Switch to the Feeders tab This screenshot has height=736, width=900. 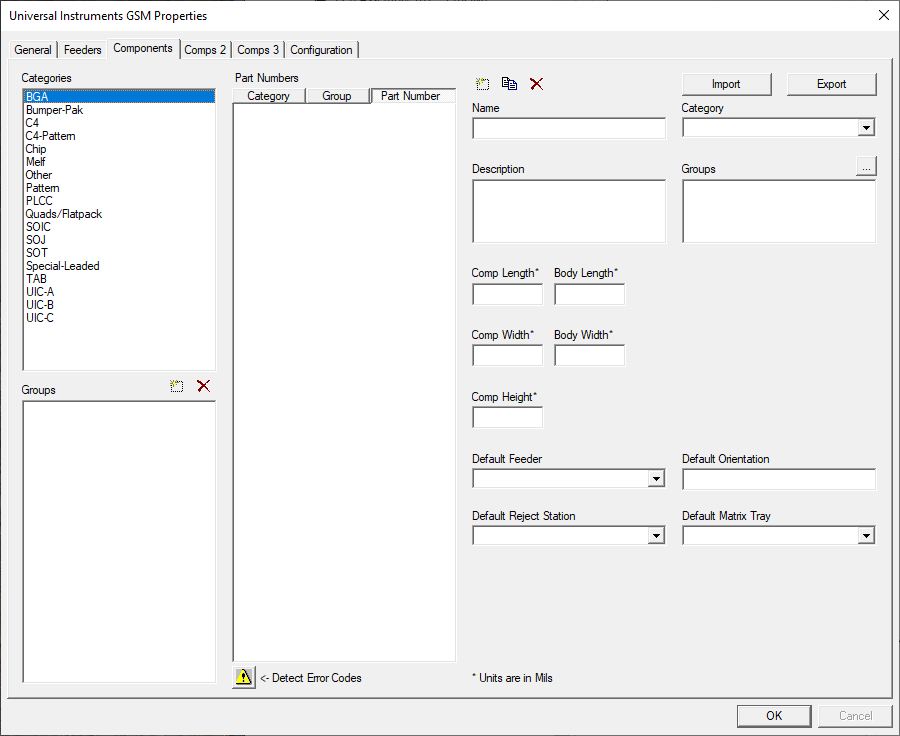pos(82,49)
